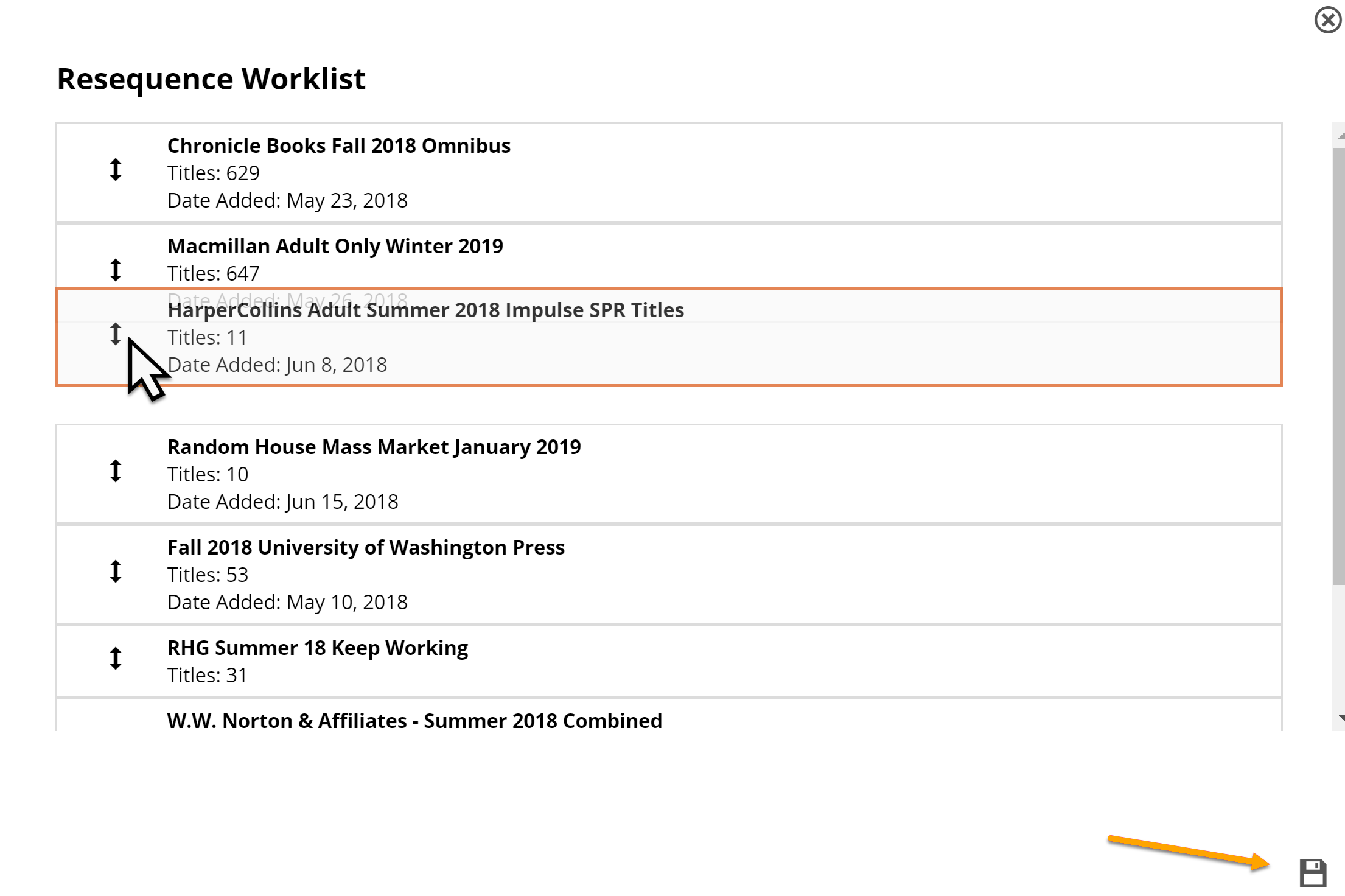Image resolution: width=1345 pixels, height=896 pixels.
Task: Click the Chronicle Books date added line
Action: [x=287, y=201]
